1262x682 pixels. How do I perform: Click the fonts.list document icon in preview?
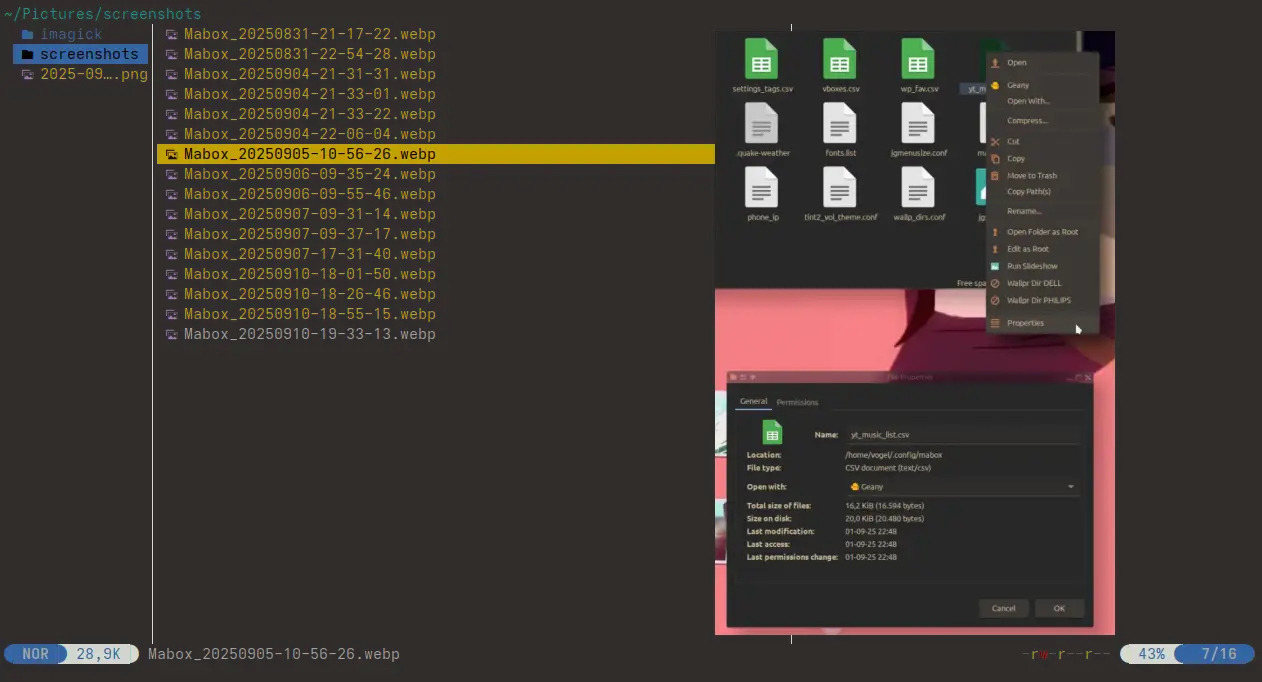[839, 124]
